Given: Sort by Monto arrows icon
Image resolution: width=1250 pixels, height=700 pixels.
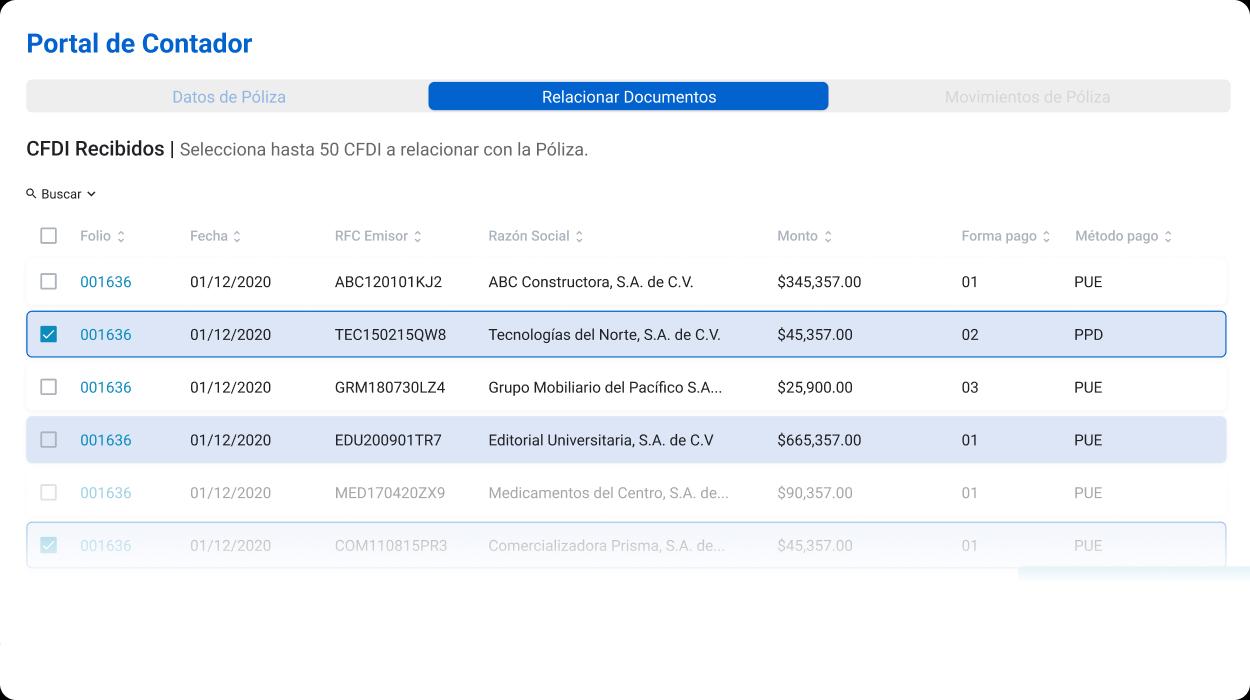Looking at the screenshot, I should [x=828, y=237].
